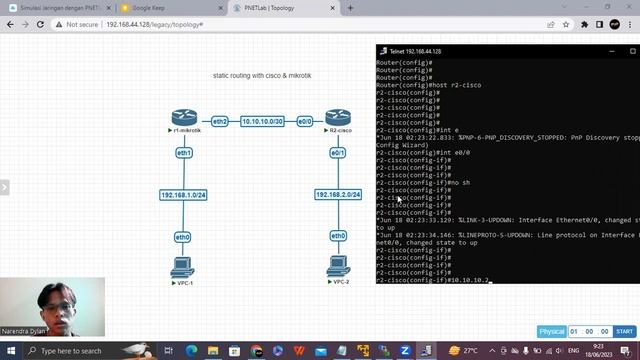The image size is (640, 360).
Task: Click the timer hours field
Action: (574, 331)
